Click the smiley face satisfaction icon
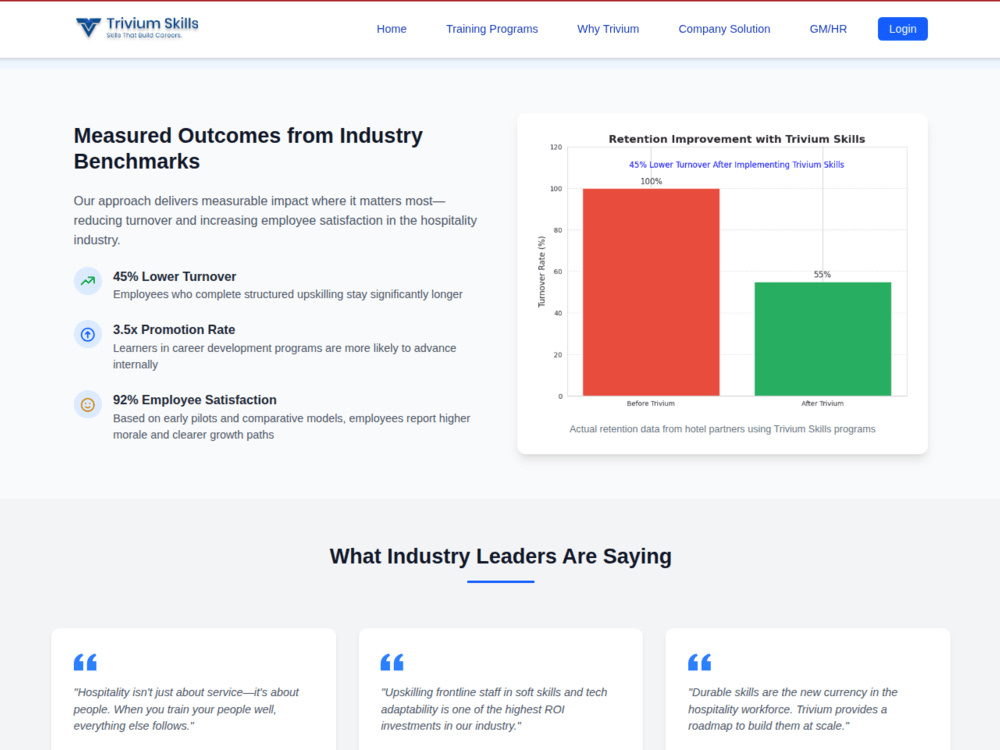This screenshot has width=1000, height=750. [x=88, y=404]
